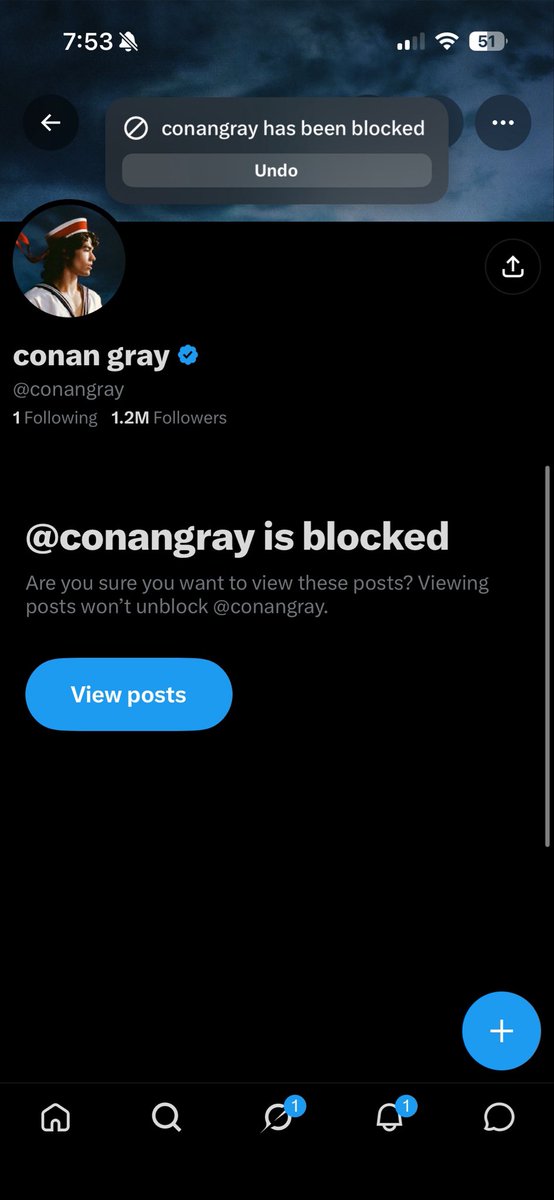
Task: Tap the battery indicator in status bar
Action: (x=489, y=41)
